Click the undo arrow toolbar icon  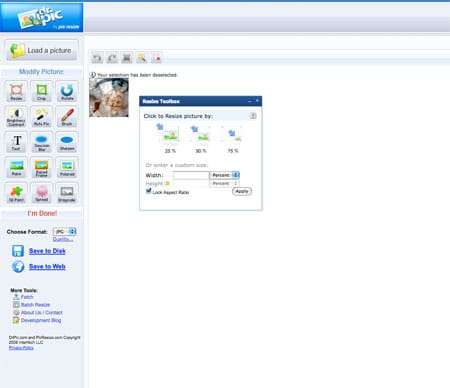coord(97,58)
